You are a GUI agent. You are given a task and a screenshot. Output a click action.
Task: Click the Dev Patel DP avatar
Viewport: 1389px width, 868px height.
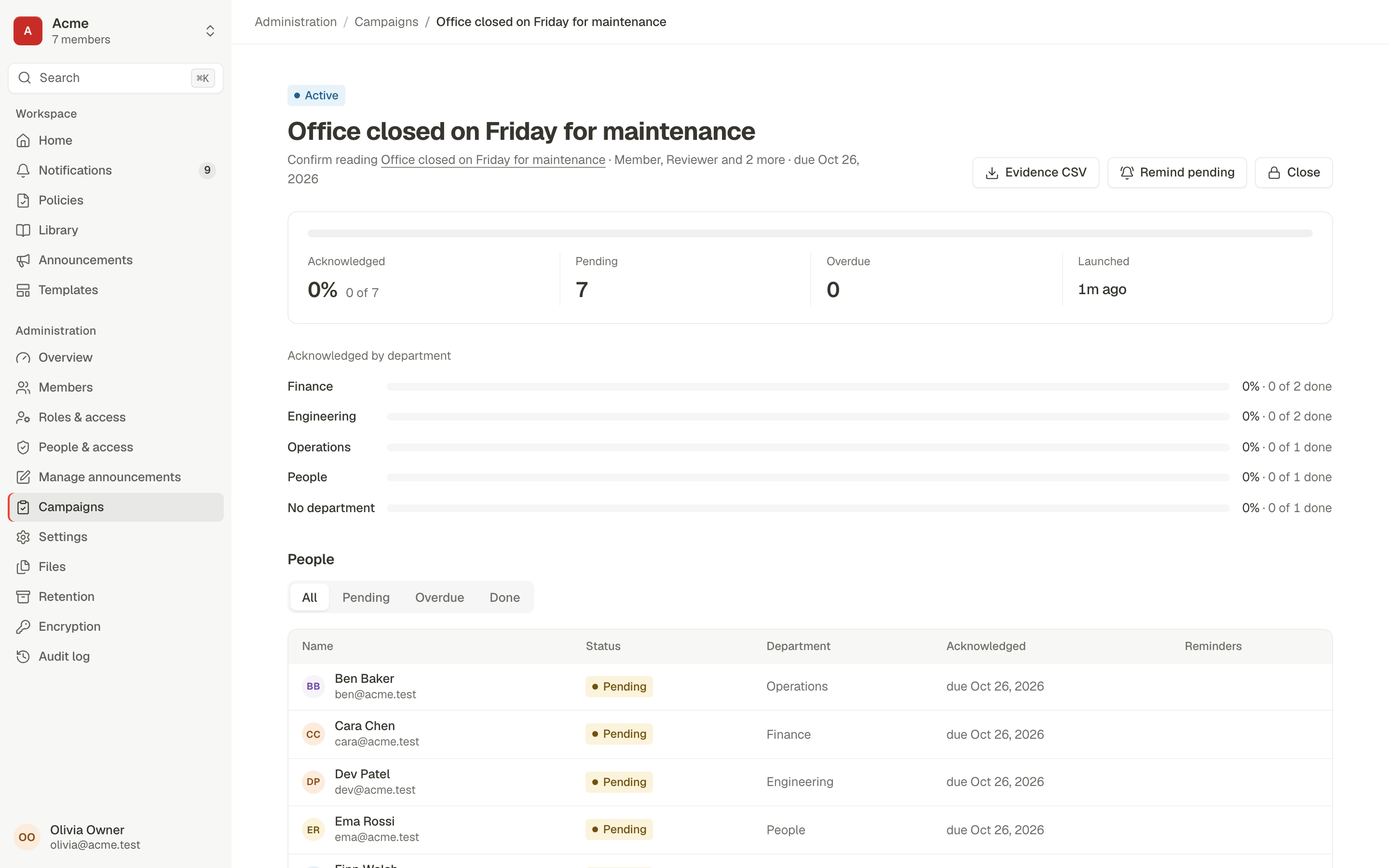click(313, 781)
